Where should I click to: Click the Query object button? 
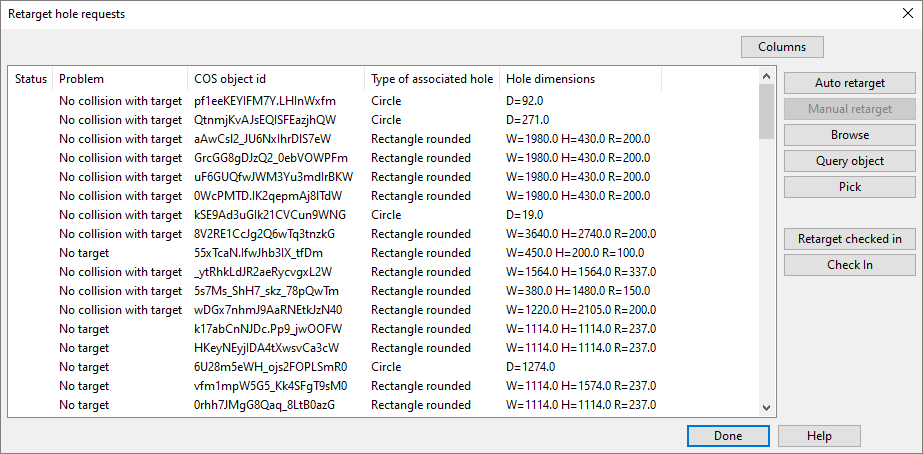tap(849, 161)
